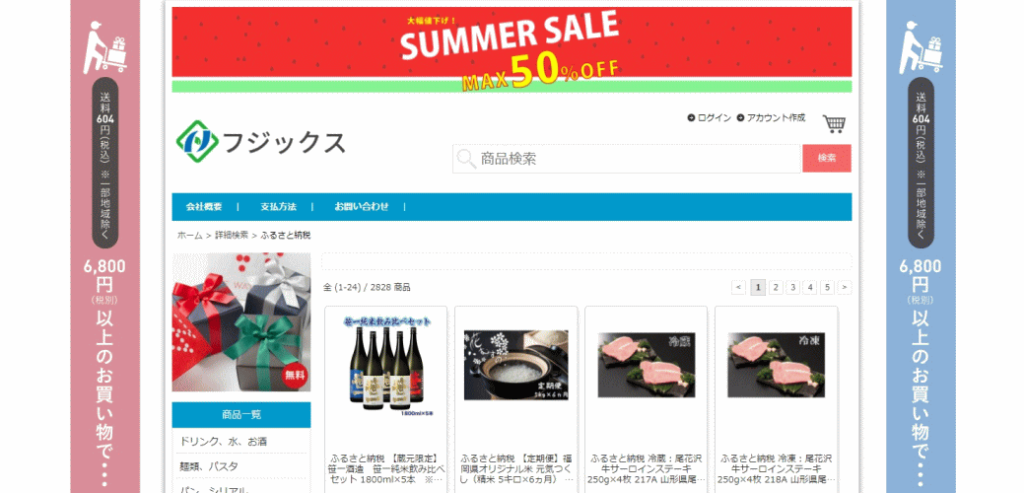
Task: Focus the 商品検索 input field
Action: pos(626,159)
